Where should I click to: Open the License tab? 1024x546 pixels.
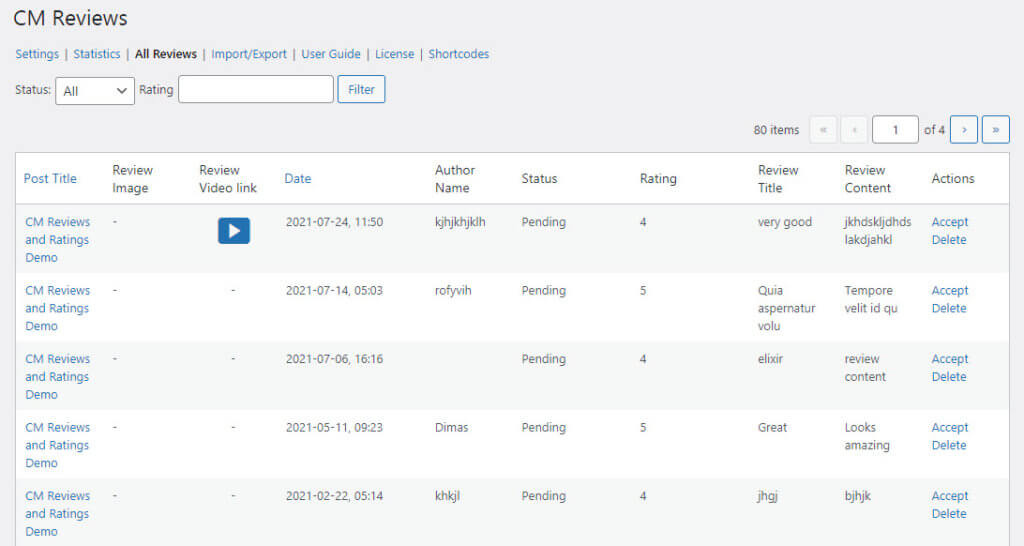point(394,54)
